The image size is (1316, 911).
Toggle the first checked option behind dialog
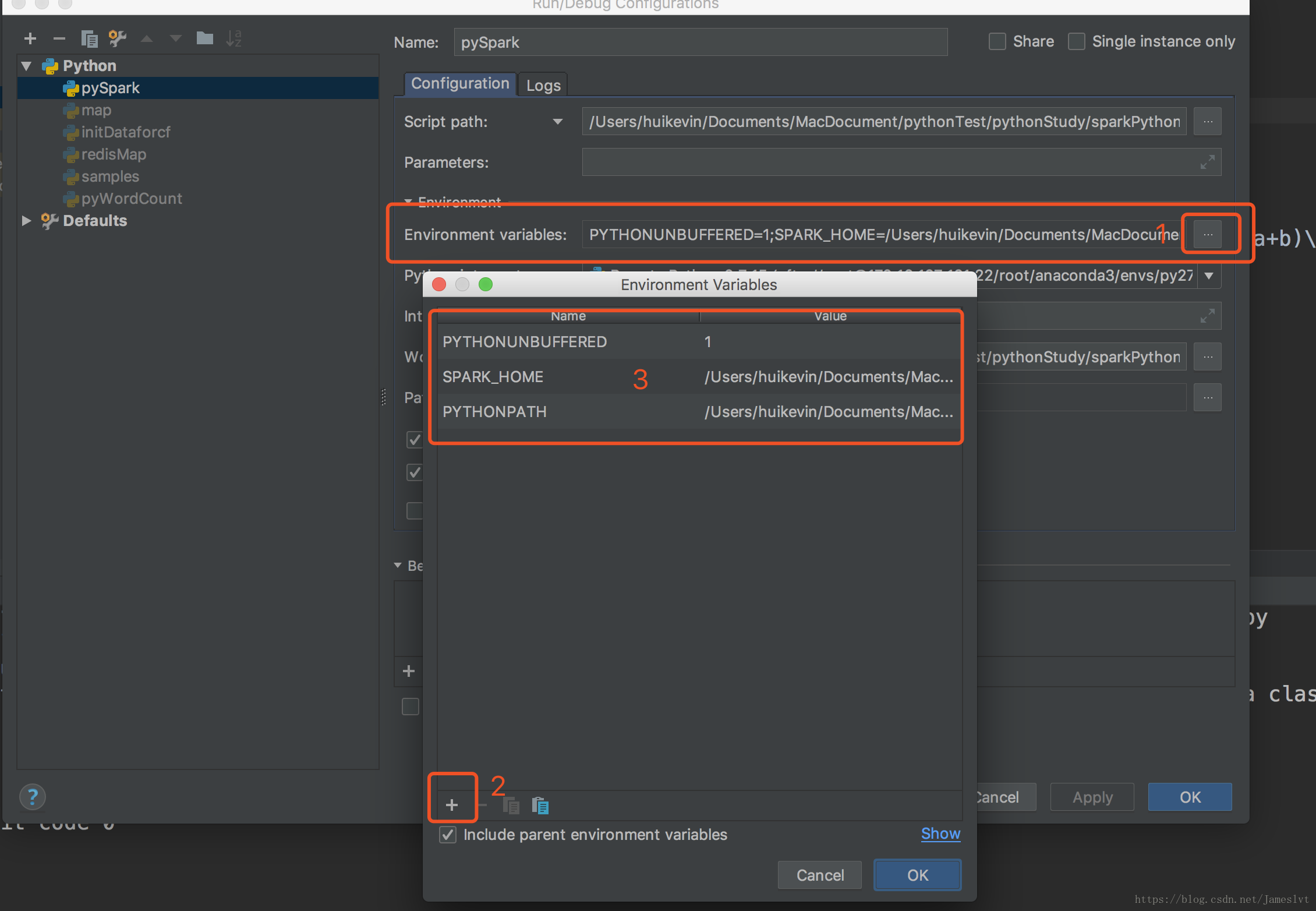click(414, 439)
